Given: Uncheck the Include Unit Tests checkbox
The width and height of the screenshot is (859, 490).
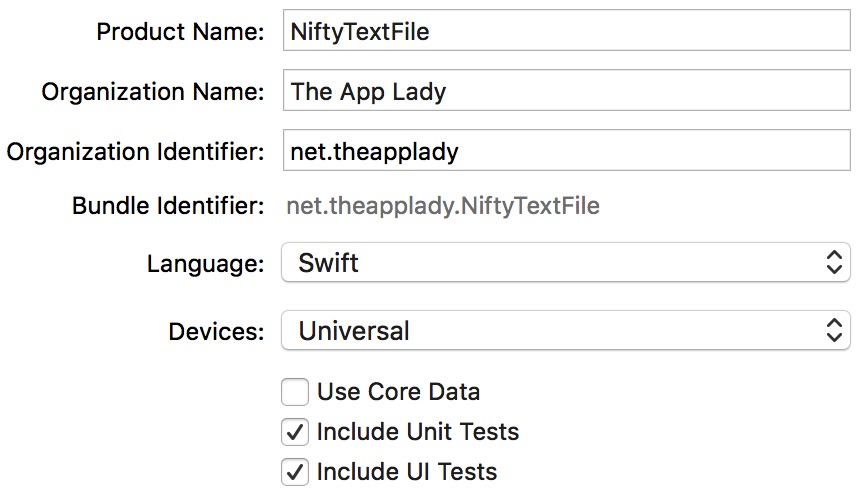Looking at the screenshot, I should click(x=295, y=432).
